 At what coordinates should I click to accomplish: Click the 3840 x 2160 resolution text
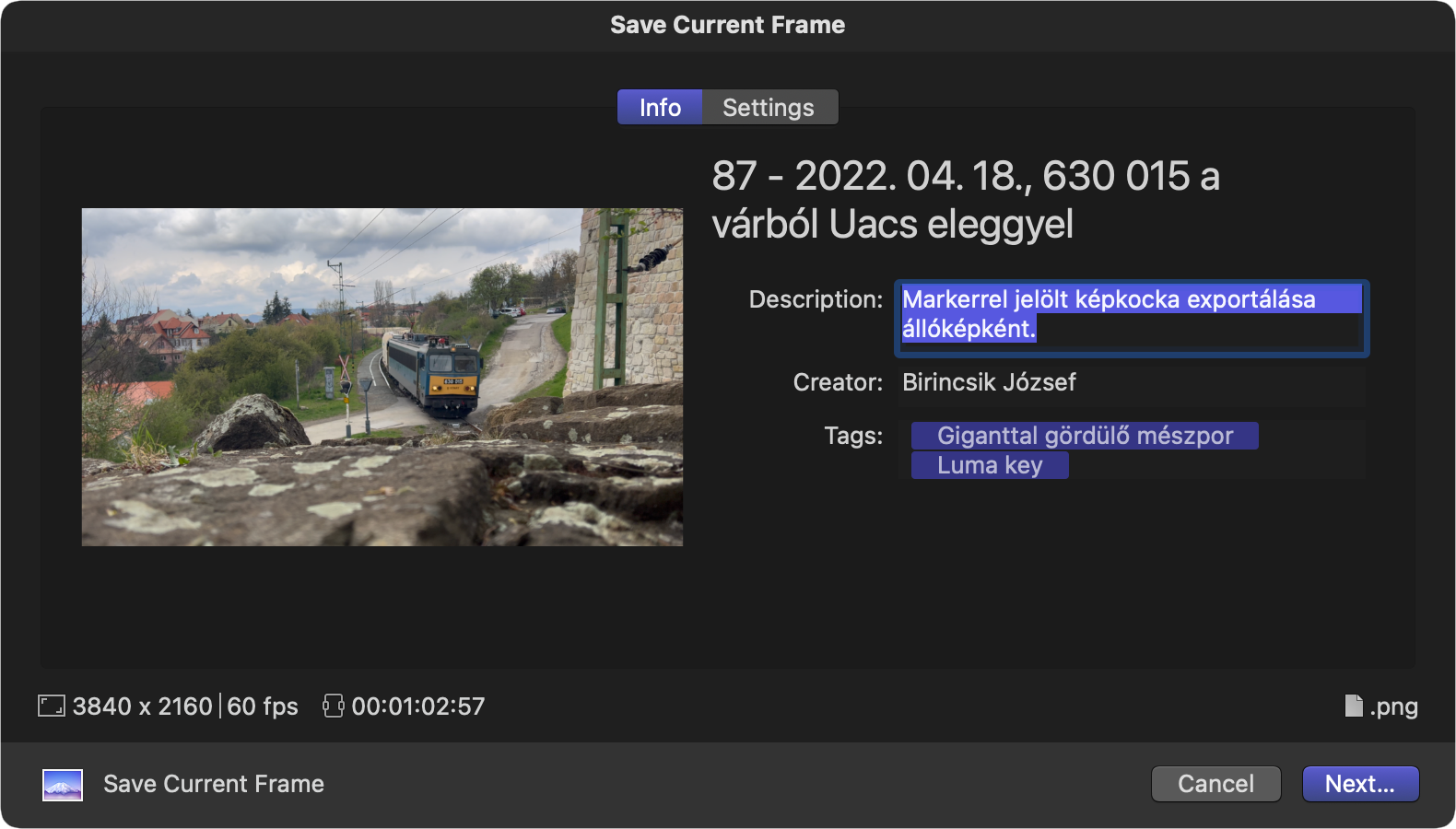click(143, 706)
